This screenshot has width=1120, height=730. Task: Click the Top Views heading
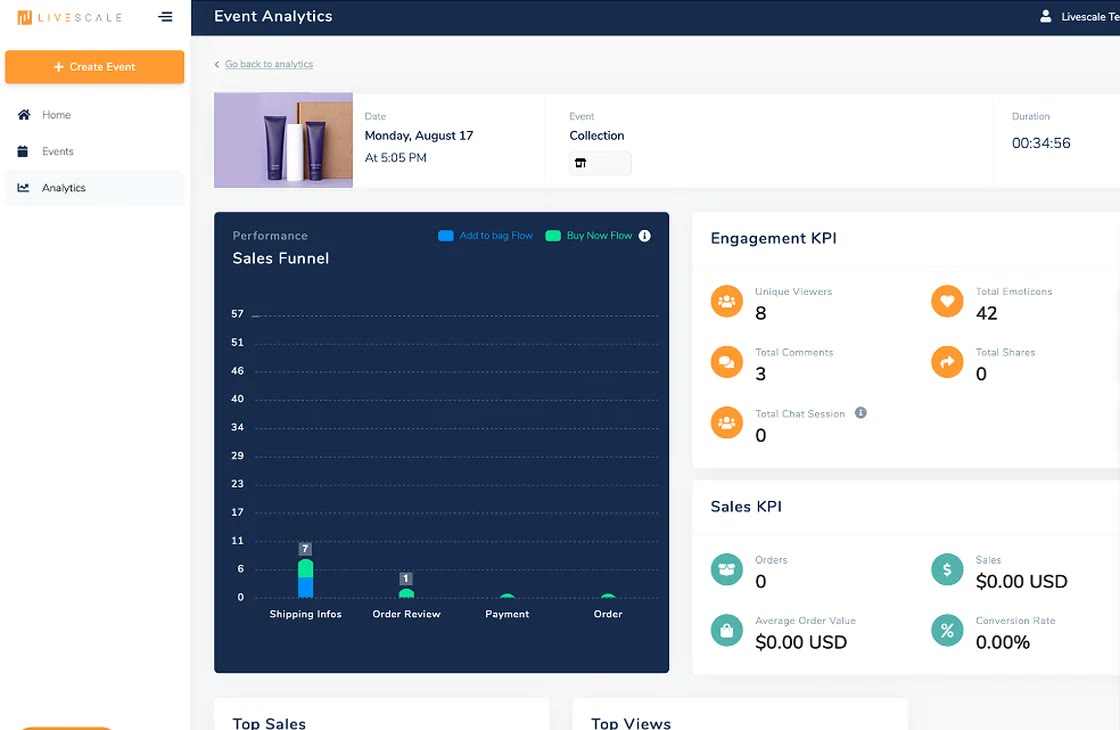631,723
